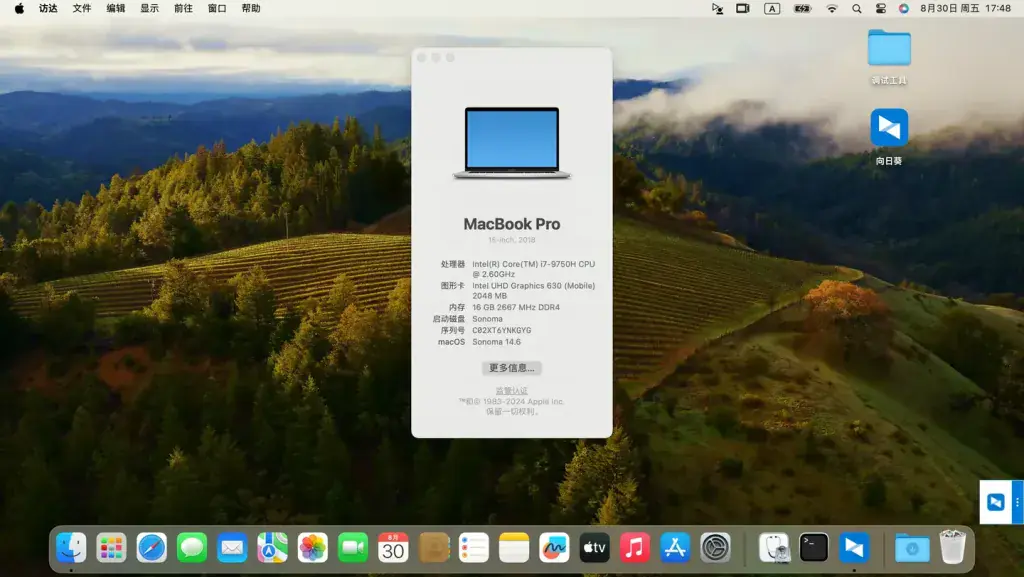This screenshot has height=577, width=1024.
Task: Open the Trash in the Dock
Action: tap(952, 547)
